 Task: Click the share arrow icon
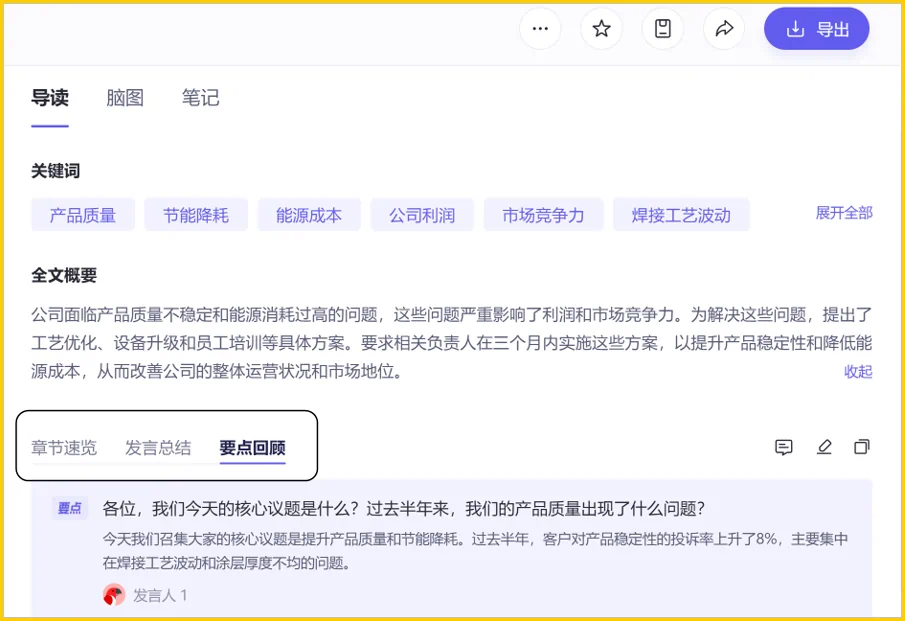coord(724,29)
